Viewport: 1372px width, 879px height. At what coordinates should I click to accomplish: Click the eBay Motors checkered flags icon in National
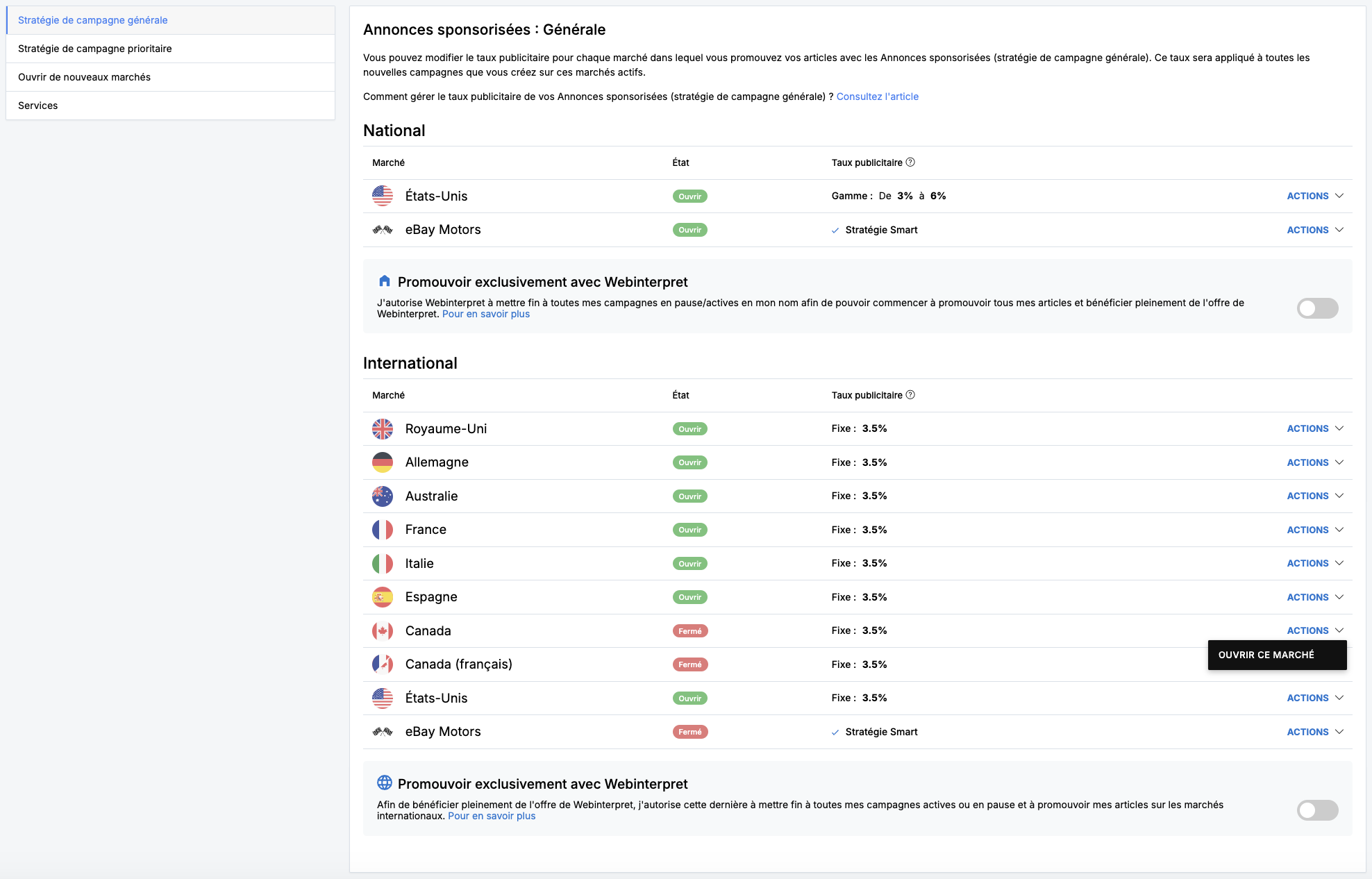coord(383,230)
